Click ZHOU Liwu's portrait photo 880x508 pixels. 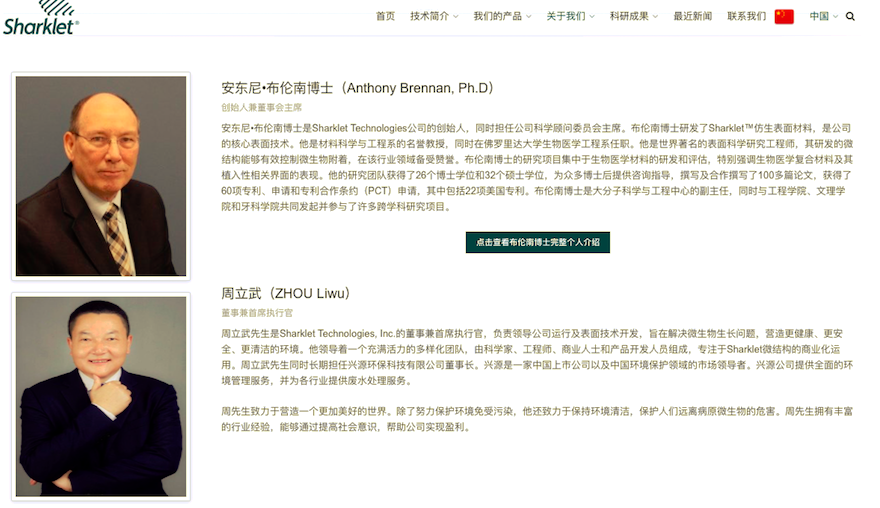[101, 396]
